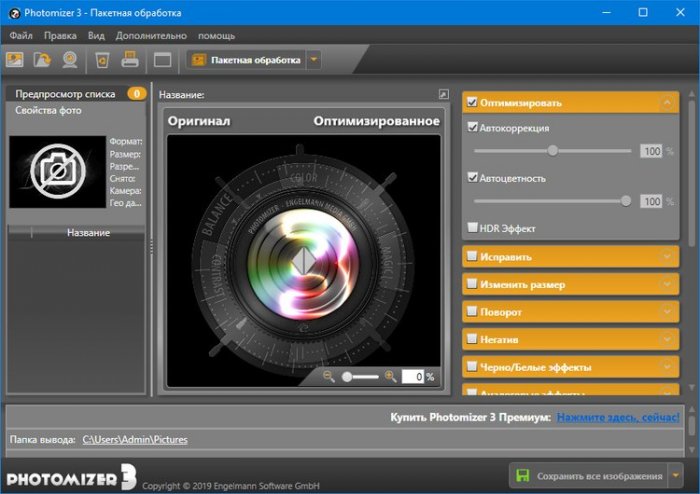Click the trash bin toolbar icon

(x=103, y=60)
